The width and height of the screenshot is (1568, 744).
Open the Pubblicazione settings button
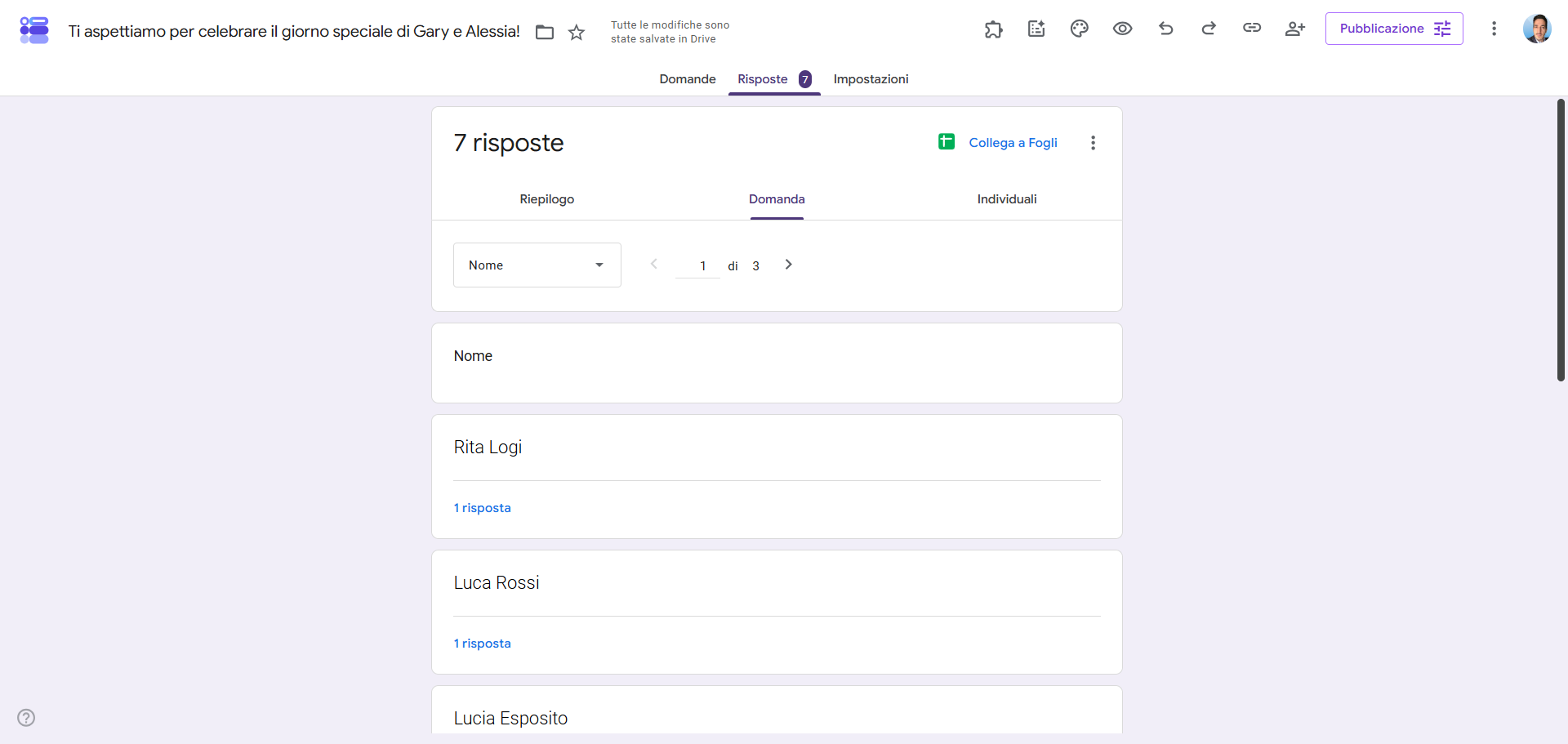pyautogui.click(x=1394, y=29)
